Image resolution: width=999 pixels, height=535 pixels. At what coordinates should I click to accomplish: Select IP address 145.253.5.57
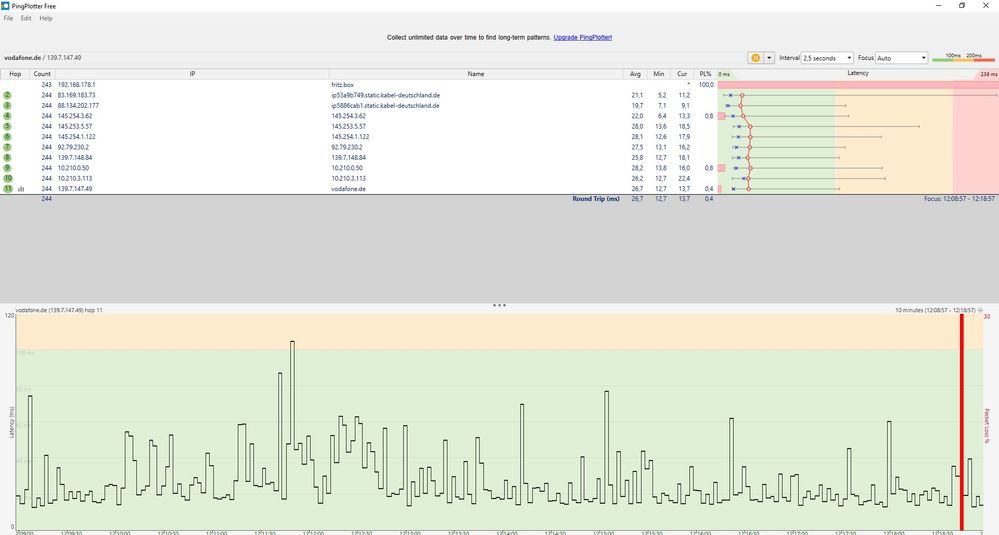coord(75,126)
